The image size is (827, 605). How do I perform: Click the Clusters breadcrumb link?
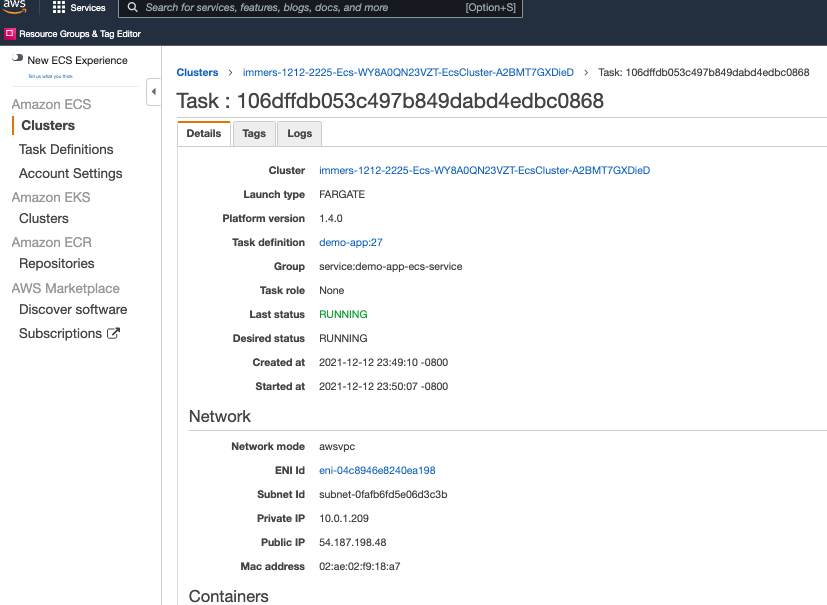[197, 72]
